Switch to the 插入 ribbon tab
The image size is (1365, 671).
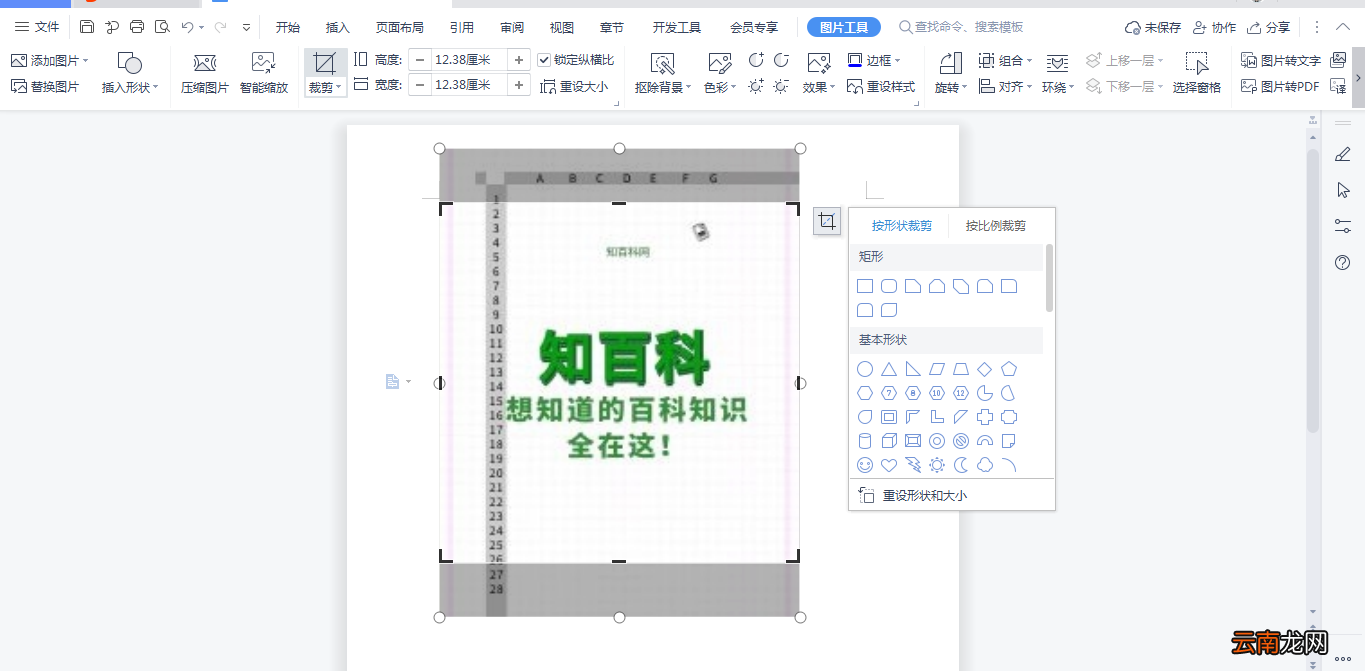[x=338, y=27]
